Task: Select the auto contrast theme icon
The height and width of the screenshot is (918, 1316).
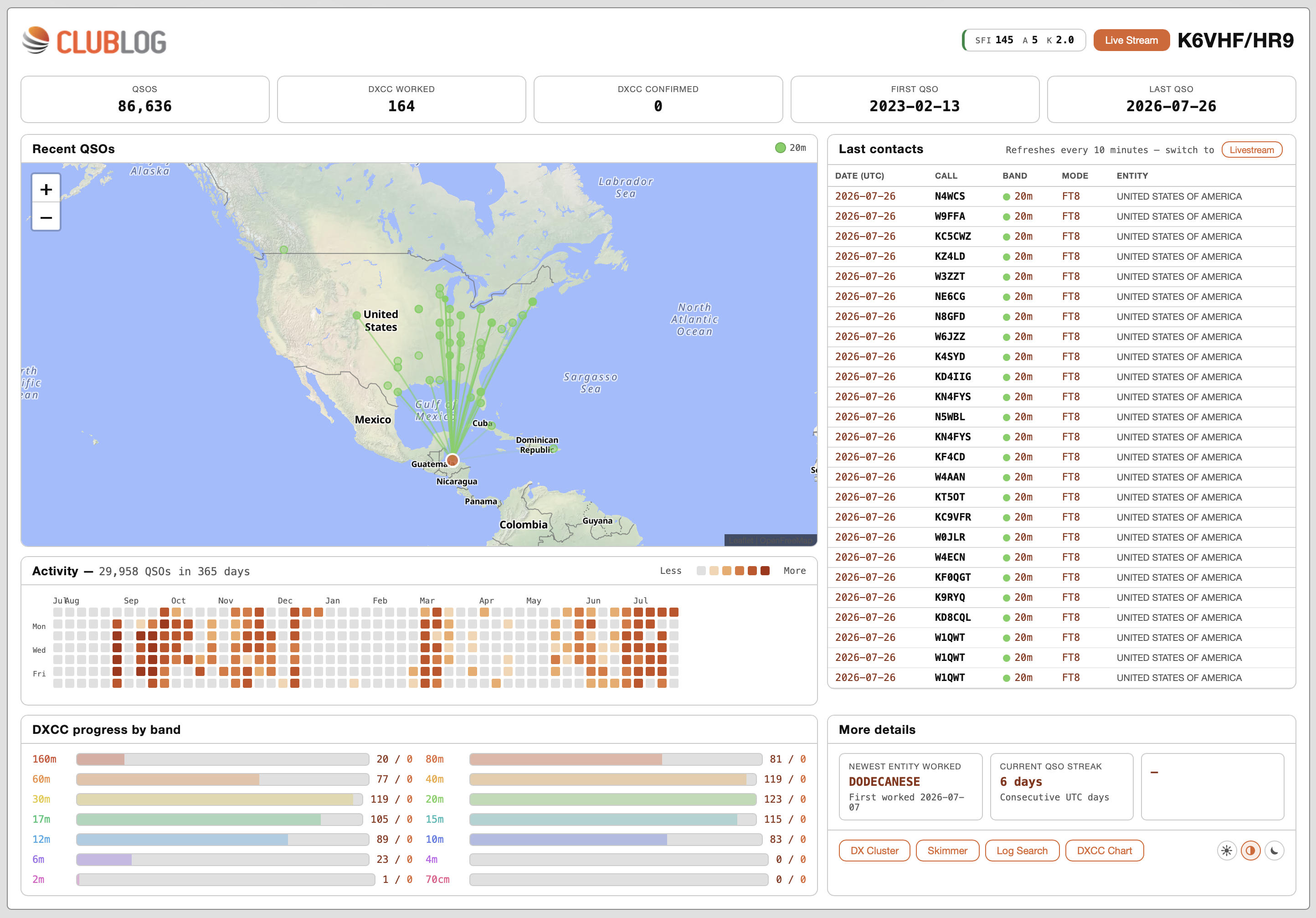Action: coord(1251,851)
